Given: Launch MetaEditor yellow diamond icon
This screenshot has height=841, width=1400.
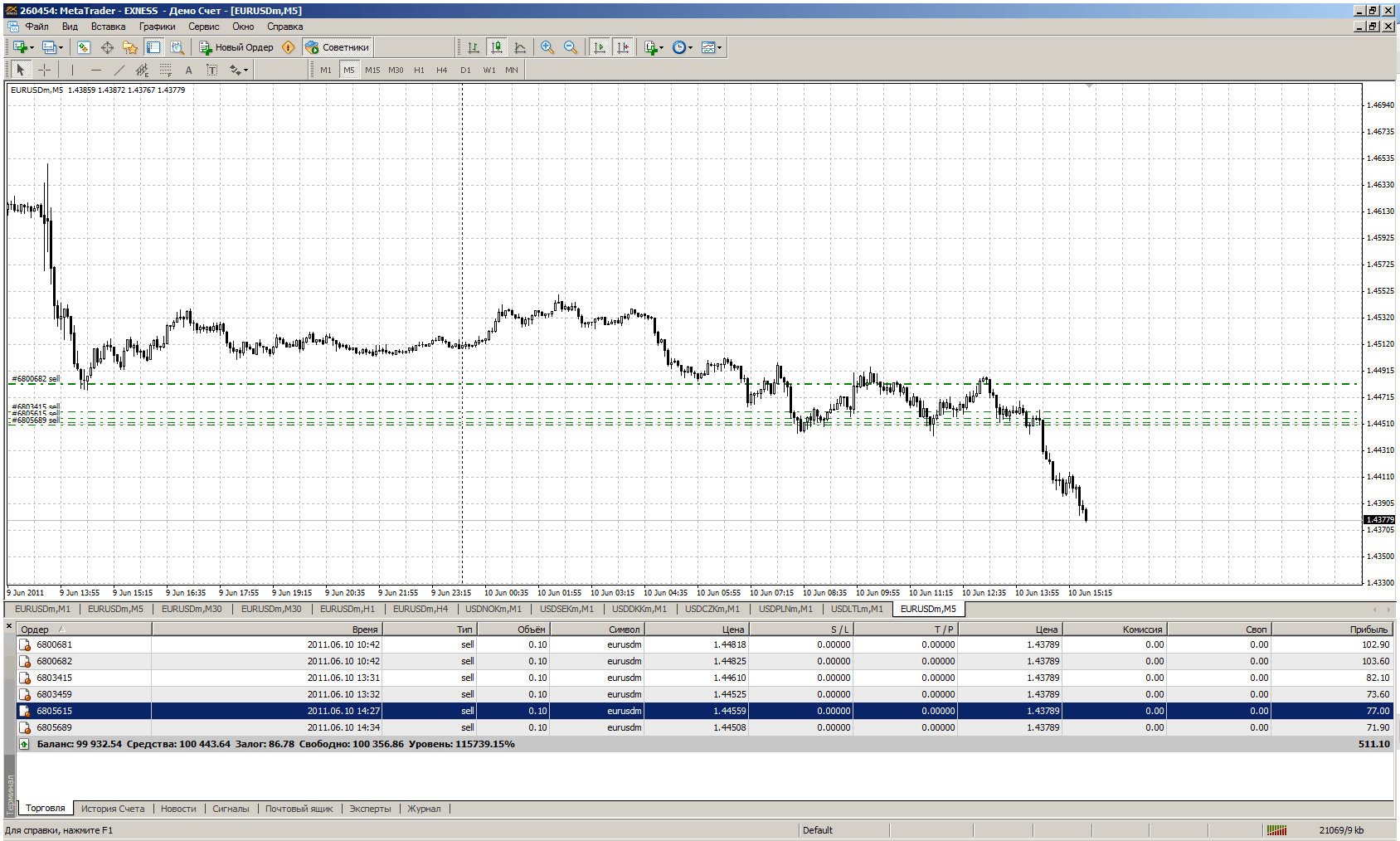Looking at the screenshot, I should point(289,47).
